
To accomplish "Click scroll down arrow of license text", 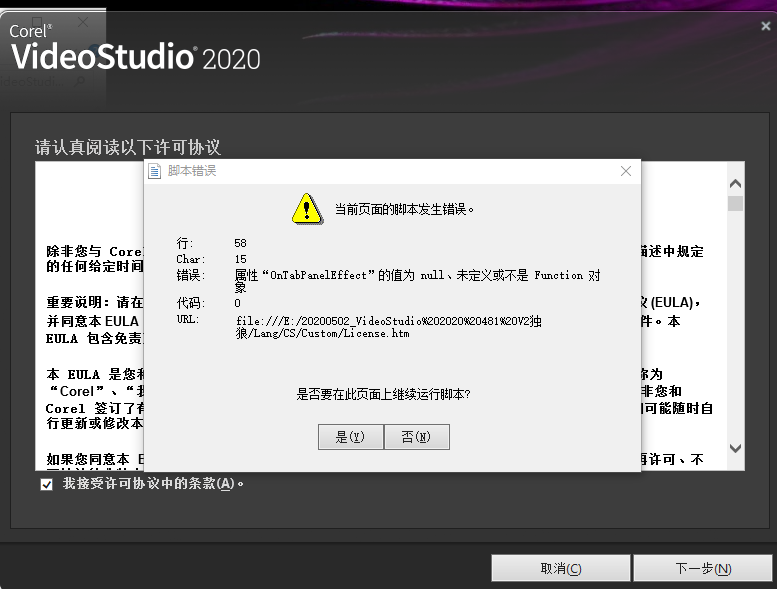I will point(735,448).
